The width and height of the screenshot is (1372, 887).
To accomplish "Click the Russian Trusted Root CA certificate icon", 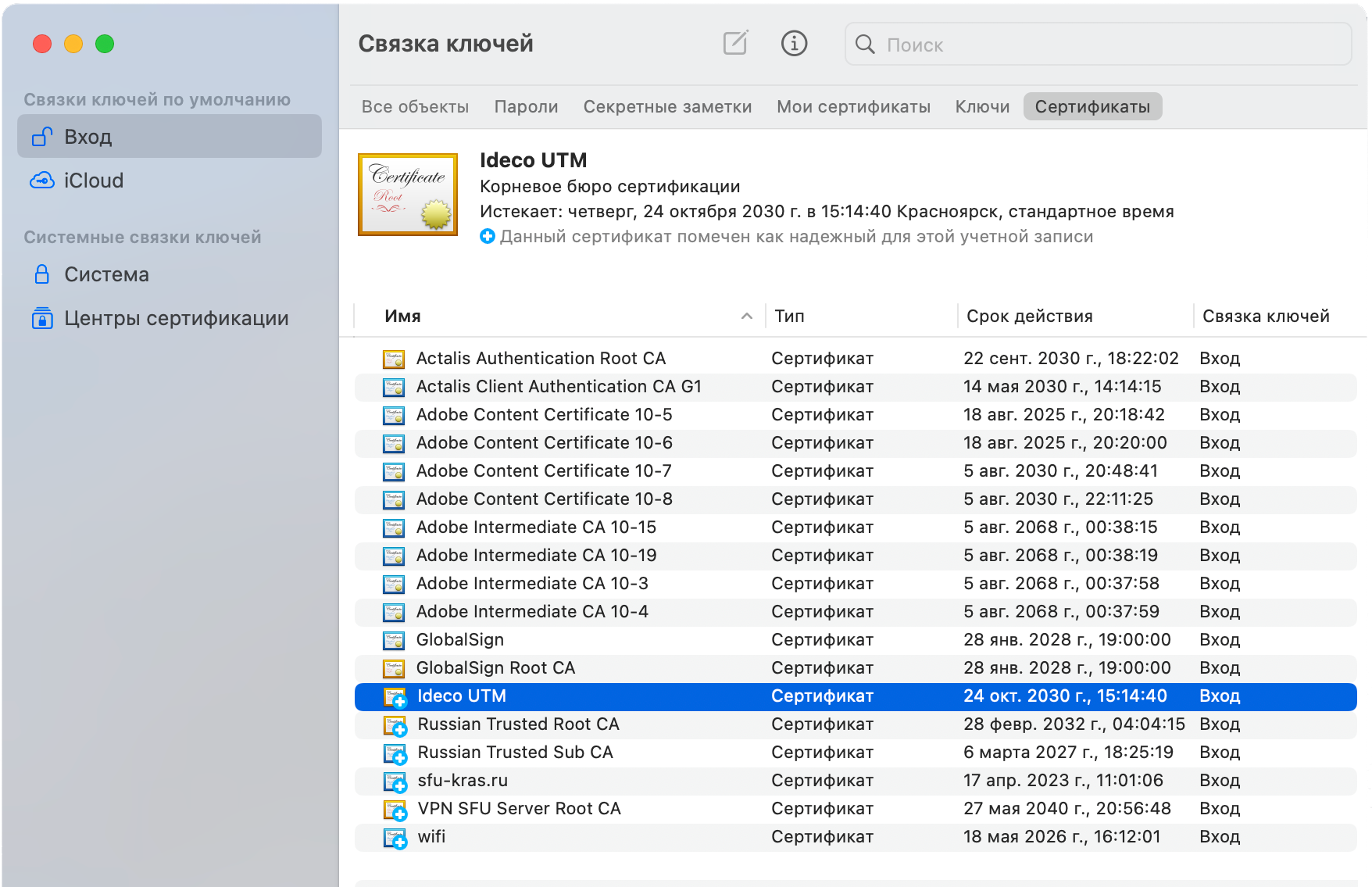I will click(x=395, y=725).
